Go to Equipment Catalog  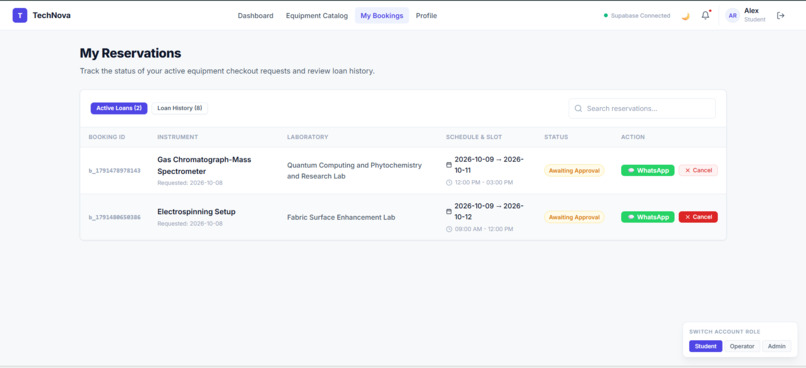tap(317, 16)
